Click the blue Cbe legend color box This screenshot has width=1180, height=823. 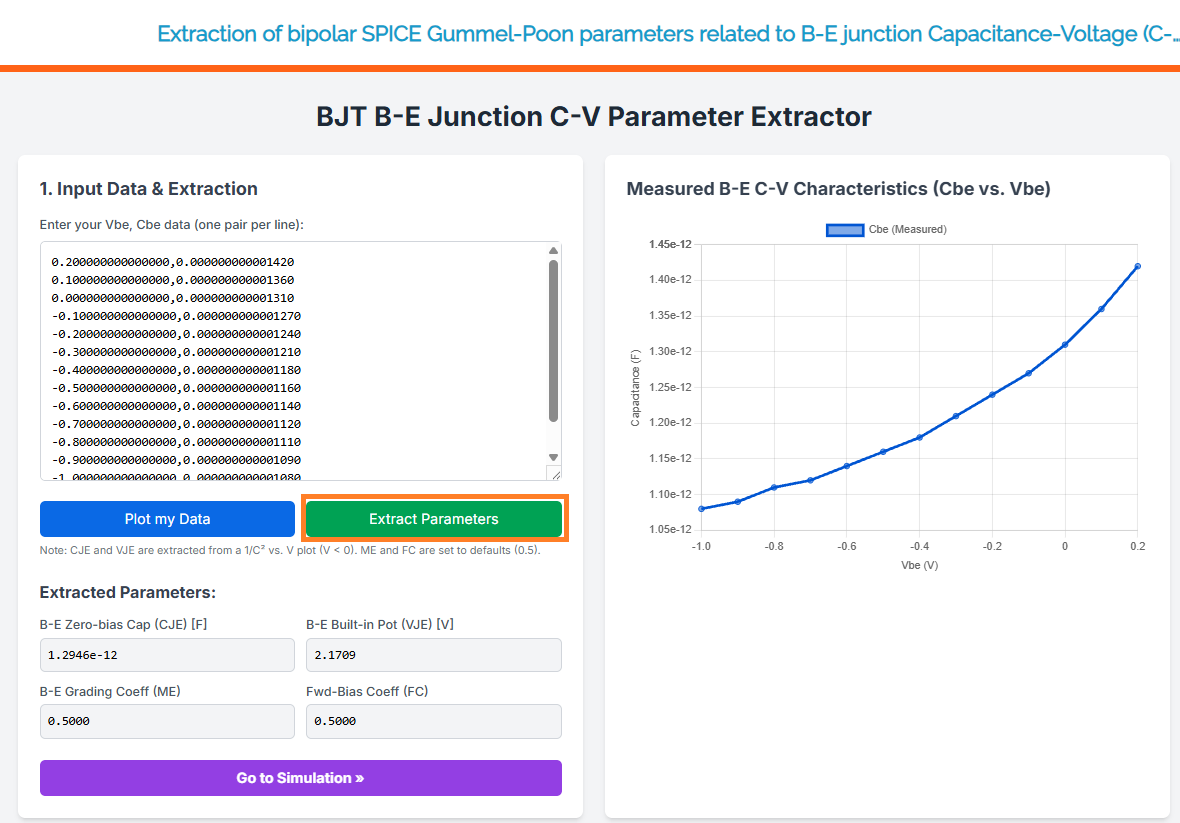(845, 230)
